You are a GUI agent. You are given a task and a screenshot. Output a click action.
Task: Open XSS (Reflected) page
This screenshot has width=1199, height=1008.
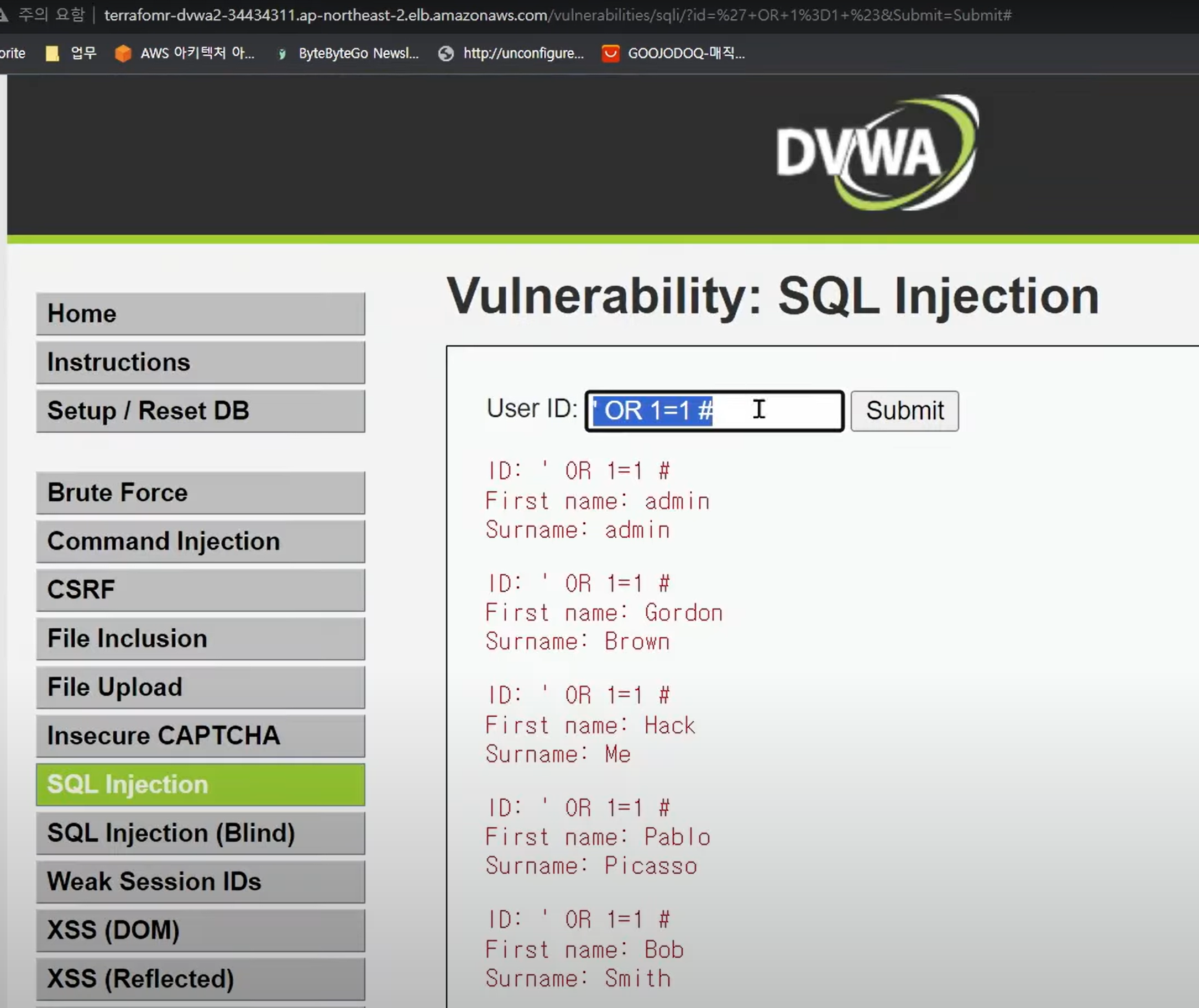200,979
